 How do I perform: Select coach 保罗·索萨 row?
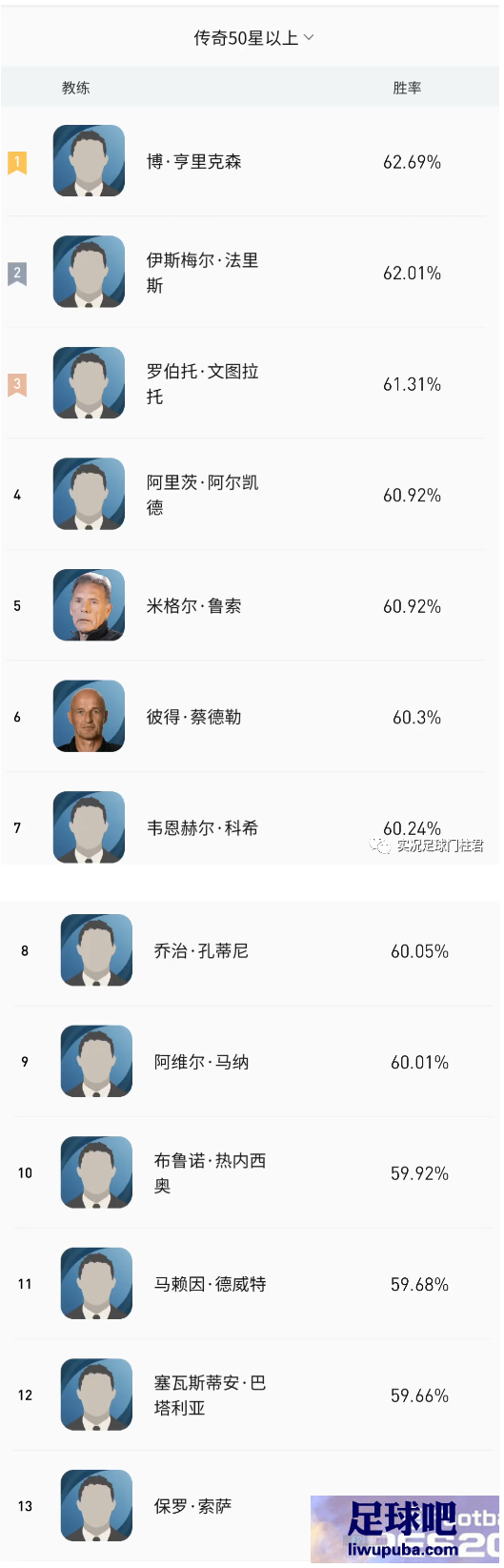click(x=252, y=1506)
